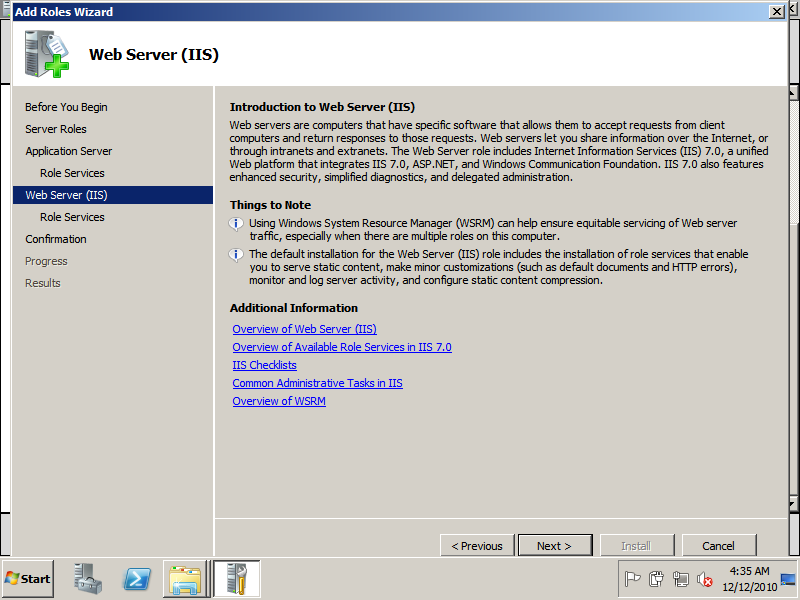
Task: Click the grayed-out Progress step
Action: [x=46, y=261]
